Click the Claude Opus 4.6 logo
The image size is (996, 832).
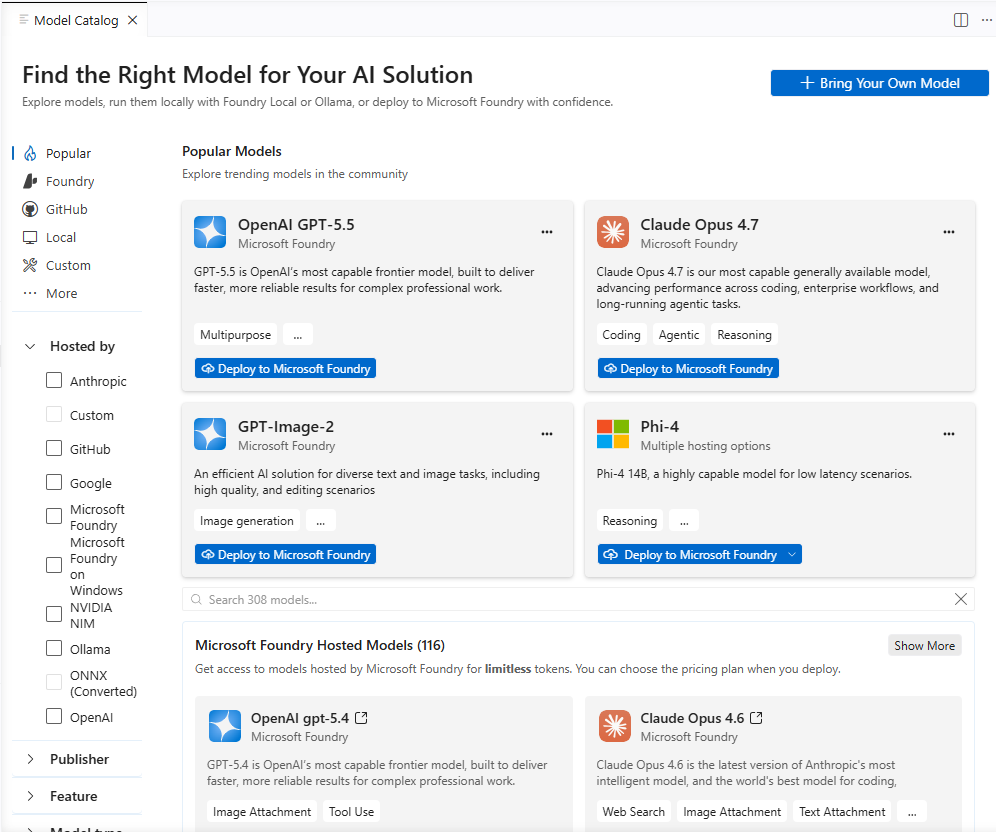(x=614, y=726)
